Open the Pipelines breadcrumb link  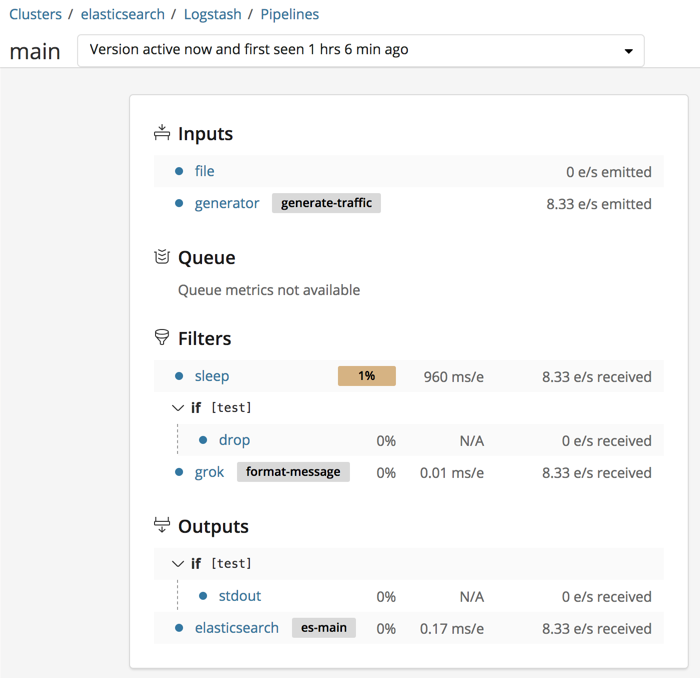coord(290,15)
